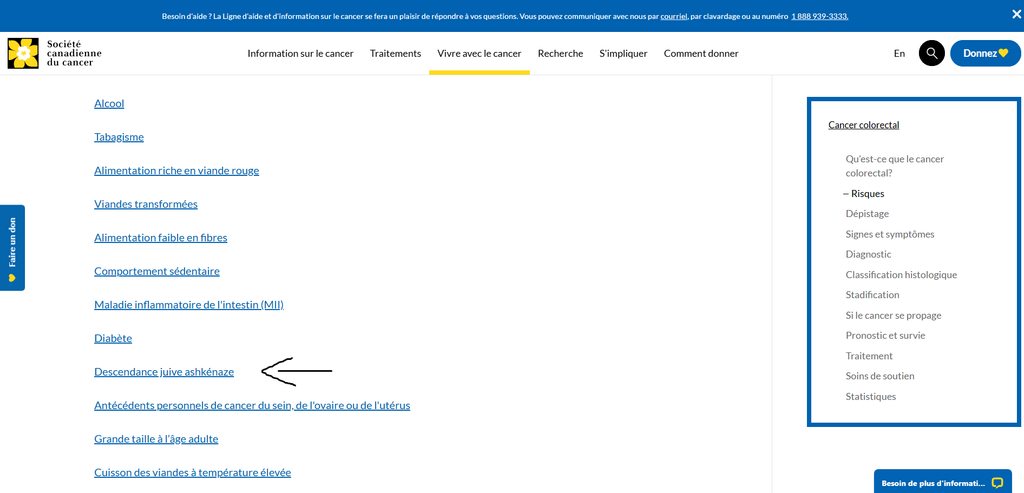Click the Donnez heart button

click(985, 54)
